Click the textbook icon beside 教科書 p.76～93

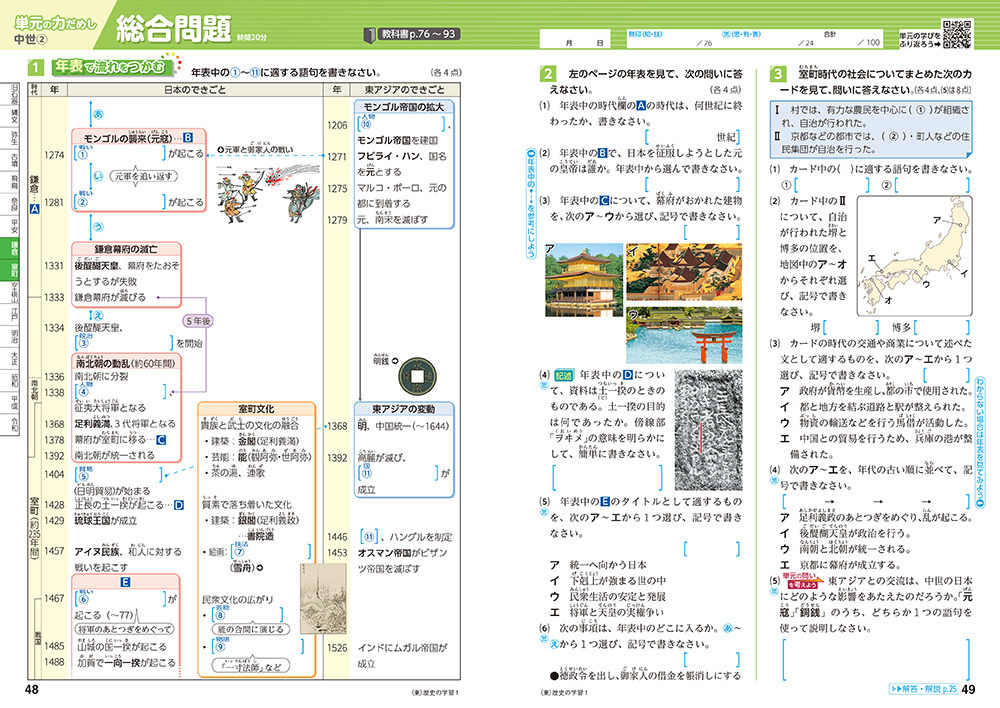click(x=373, y=35)
